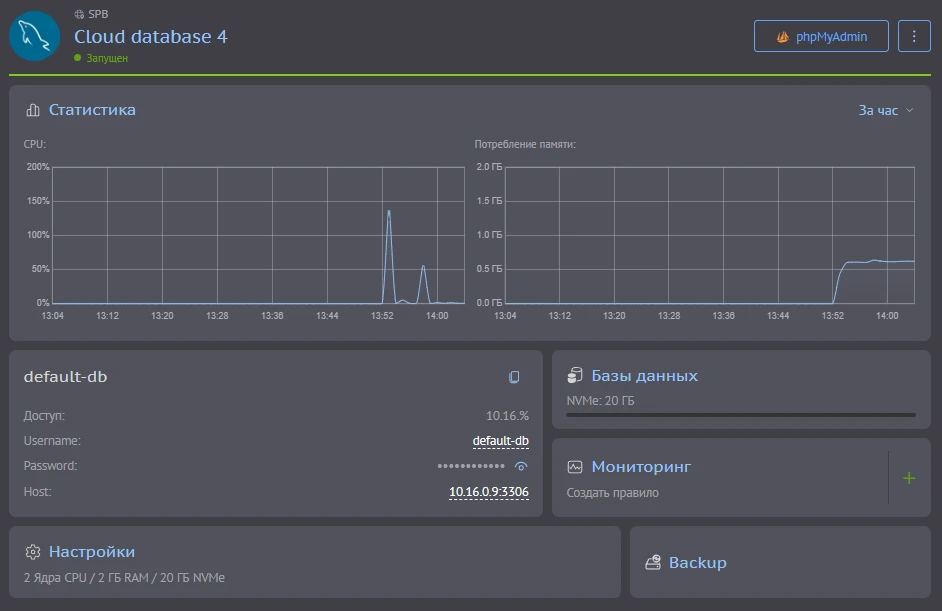This screenshot has height=611, width=942.
Task: Click the NVMe disk usage bar
Action: (741, 415)
